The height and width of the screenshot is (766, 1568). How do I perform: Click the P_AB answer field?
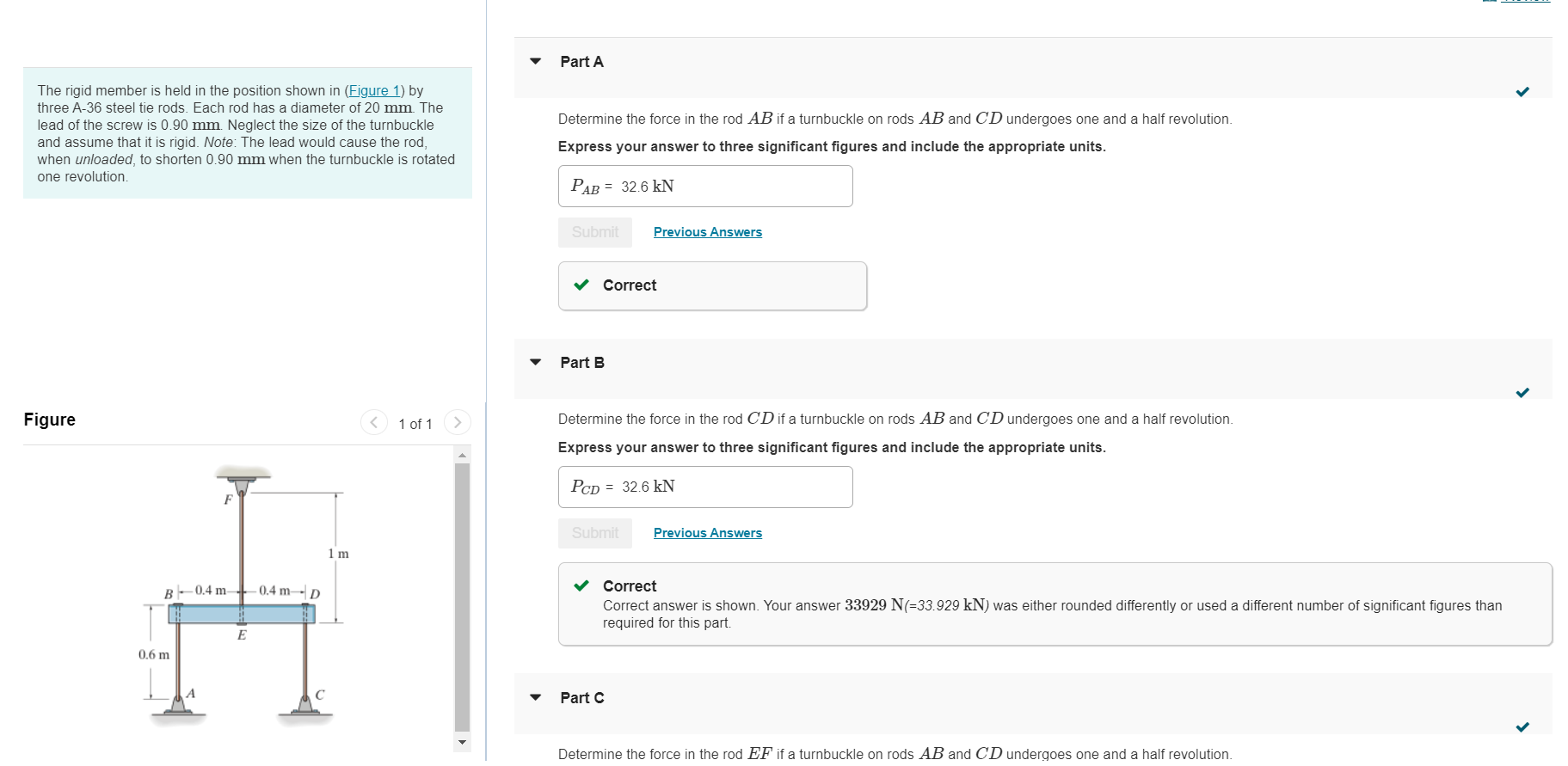point(705,187)
